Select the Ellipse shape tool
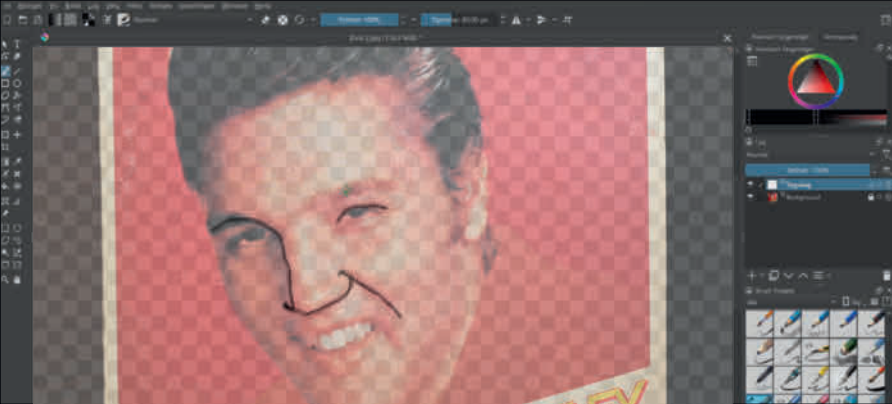This screenshot has height=404, width=892. point(17,84)
